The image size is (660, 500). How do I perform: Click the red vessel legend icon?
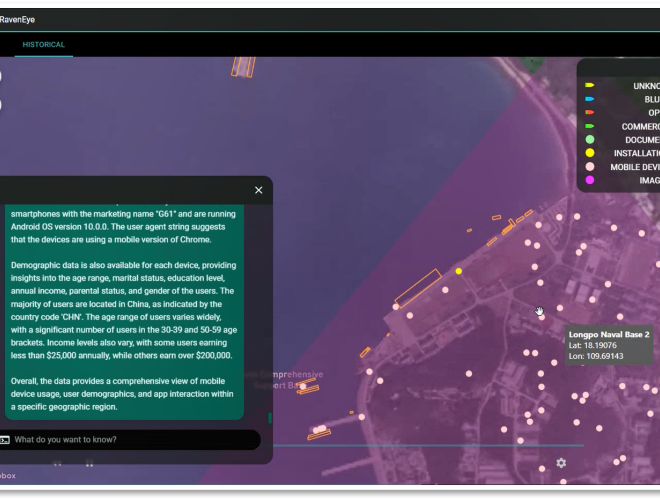pos(590,113)
